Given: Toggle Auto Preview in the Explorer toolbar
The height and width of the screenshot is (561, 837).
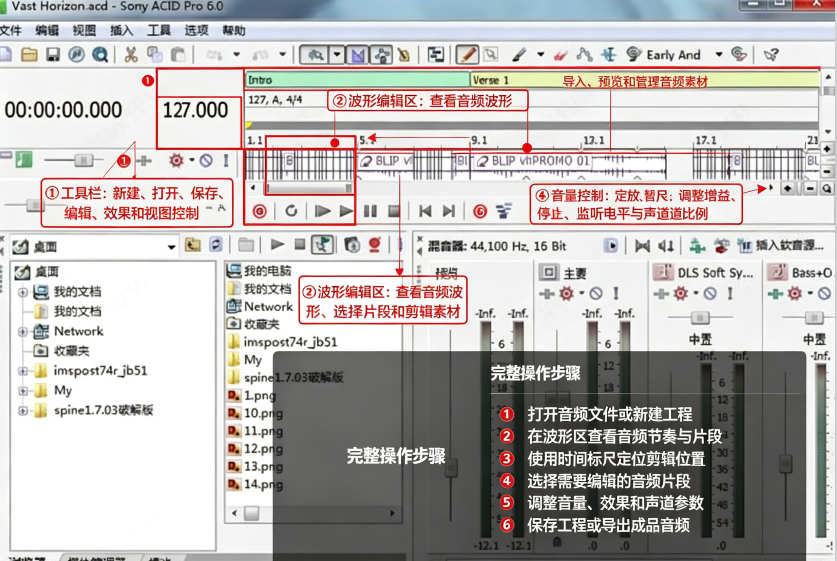Looking at the screenshot, I should click(322, 245).
